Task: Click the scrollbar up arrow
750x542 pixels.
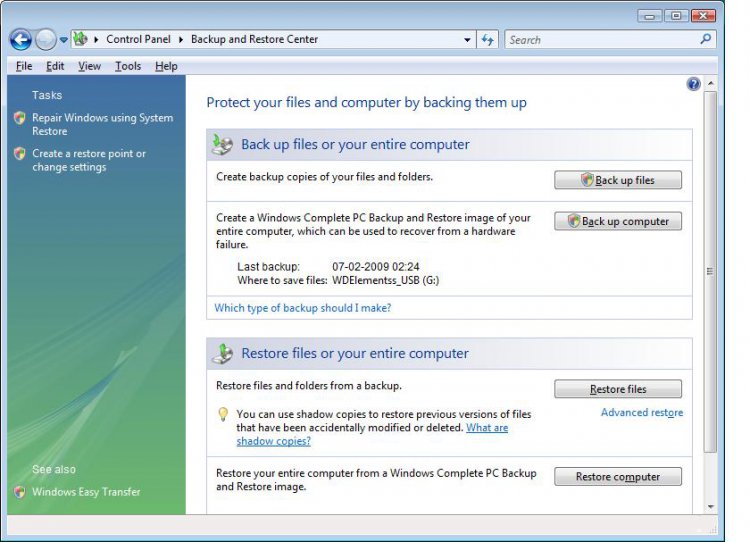Action: coord(711,83)
